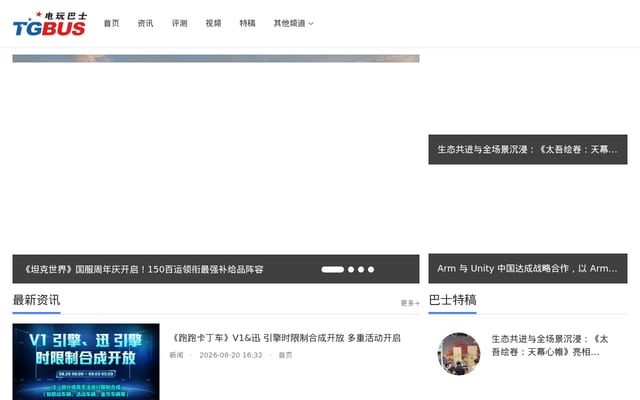Open the 特稿 nav item

pyautogui.click(x=247, y=23)
